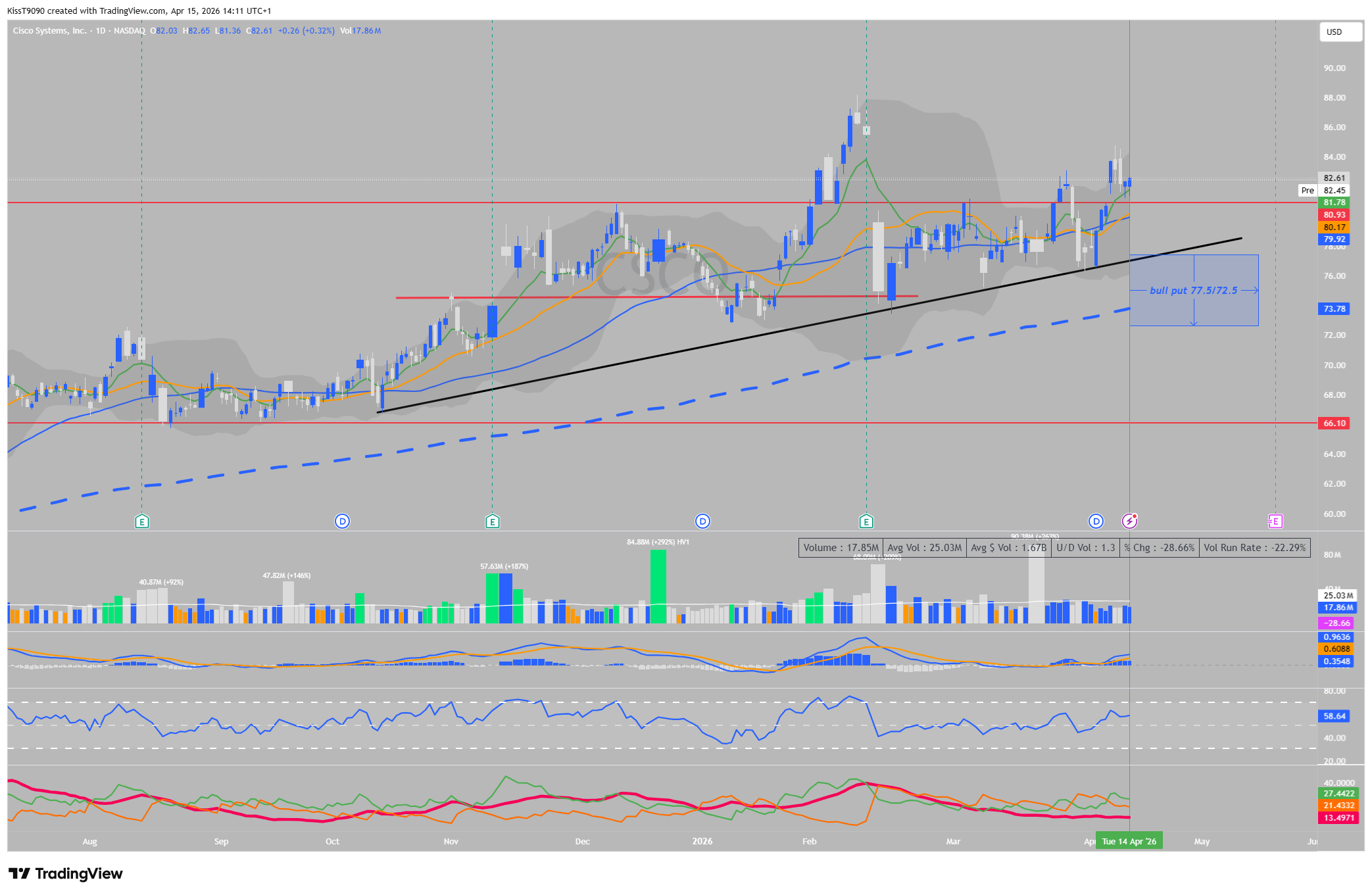Viewport: 1372px width, 895px height.
Task: Select the bull put 77.5/72.5 annotation
Action: coord(1193,291)
